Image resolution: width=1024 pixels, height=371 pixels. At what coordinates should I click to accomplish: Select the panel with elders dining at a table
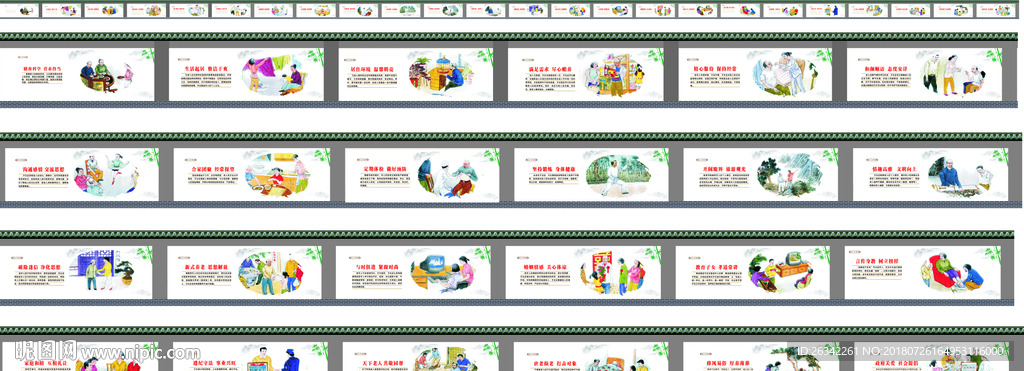pyautogui.click(x=77, y=74)
